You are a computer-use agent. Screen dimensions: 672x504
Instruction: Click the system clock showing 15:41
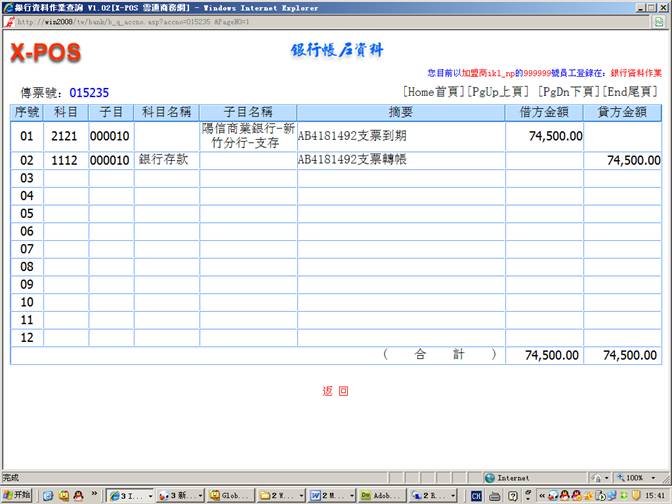pyautogui.click(x=656, y=495)
